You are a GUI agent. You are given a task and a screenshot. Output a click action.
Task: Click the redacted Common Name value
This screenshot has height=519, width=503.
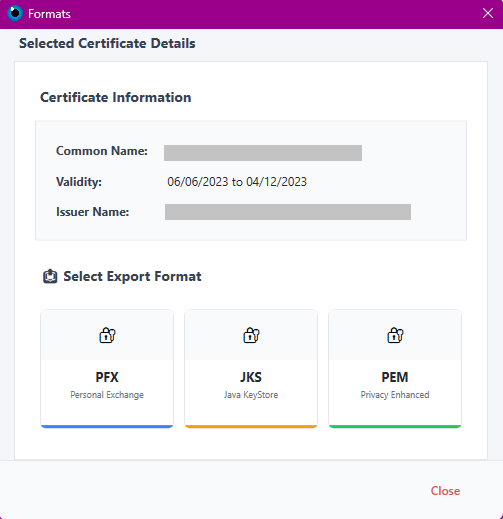(263, 153)
